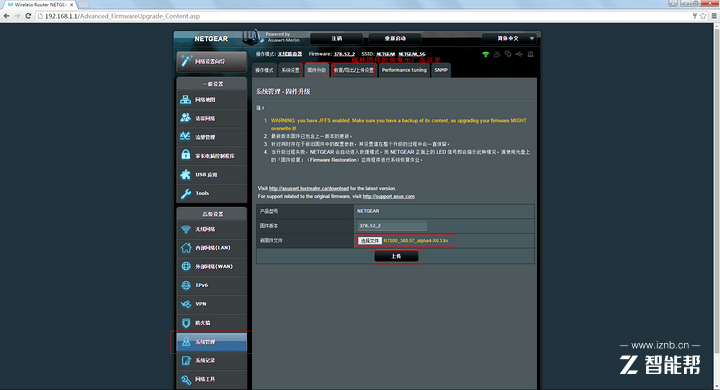Image resolution: width=720 pixels, height=390 pixels.
Task: Switch to the 恢复/导出/上传设置 tab
Action: [354, 70]
